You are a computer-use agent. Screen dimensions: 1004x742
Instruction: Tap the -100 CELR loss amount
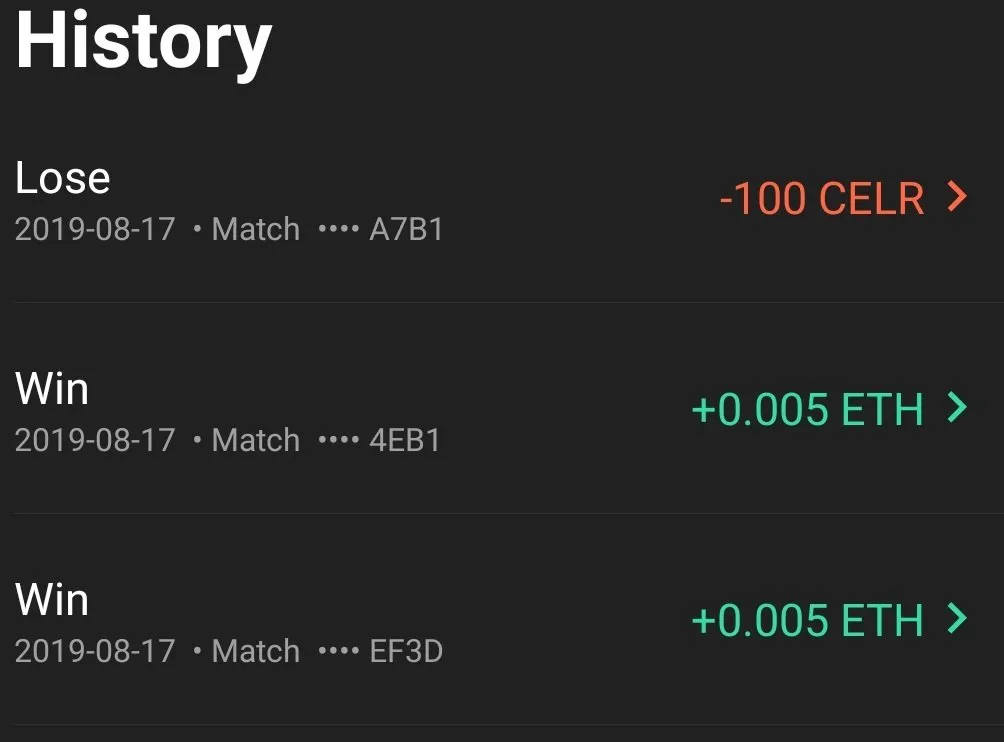[821, 199]
